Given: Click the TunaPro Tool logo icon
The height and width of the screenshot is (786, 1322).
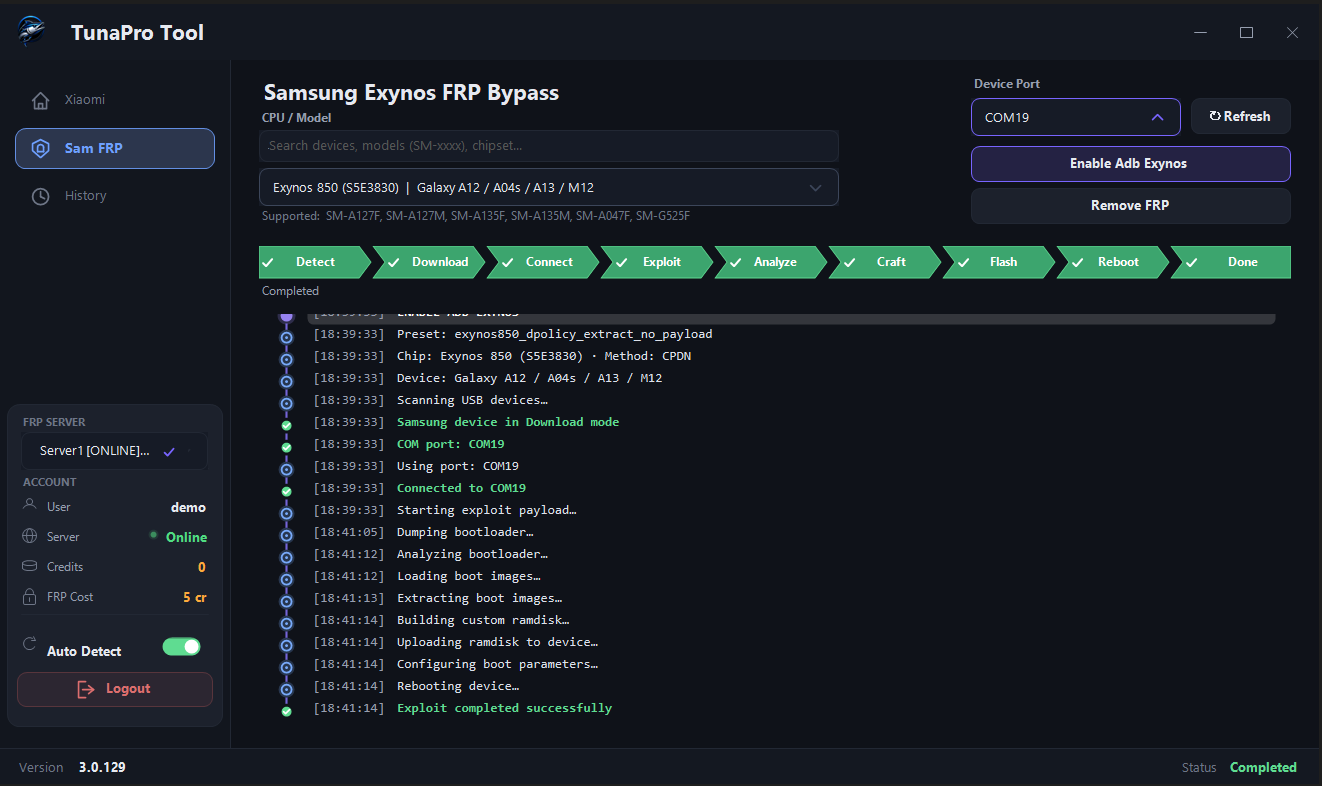Looking at the screenshot, I should pyautogui.click(x=31, y=32).
